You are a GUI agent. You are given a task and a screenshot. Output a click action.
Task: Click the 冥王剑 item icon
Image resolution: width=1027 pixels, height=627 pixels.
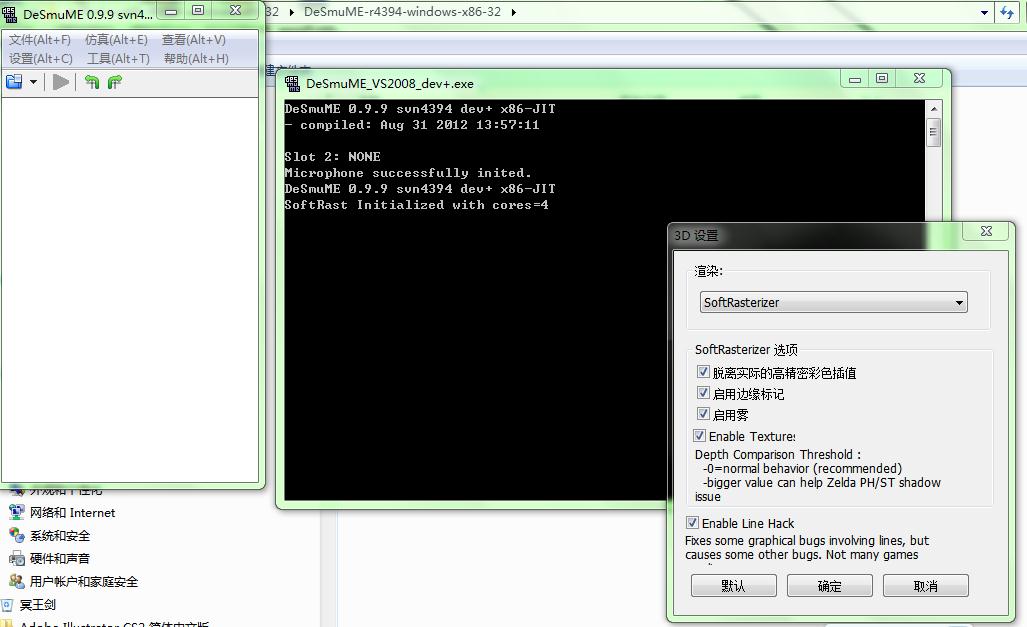(x=7, y=605)
